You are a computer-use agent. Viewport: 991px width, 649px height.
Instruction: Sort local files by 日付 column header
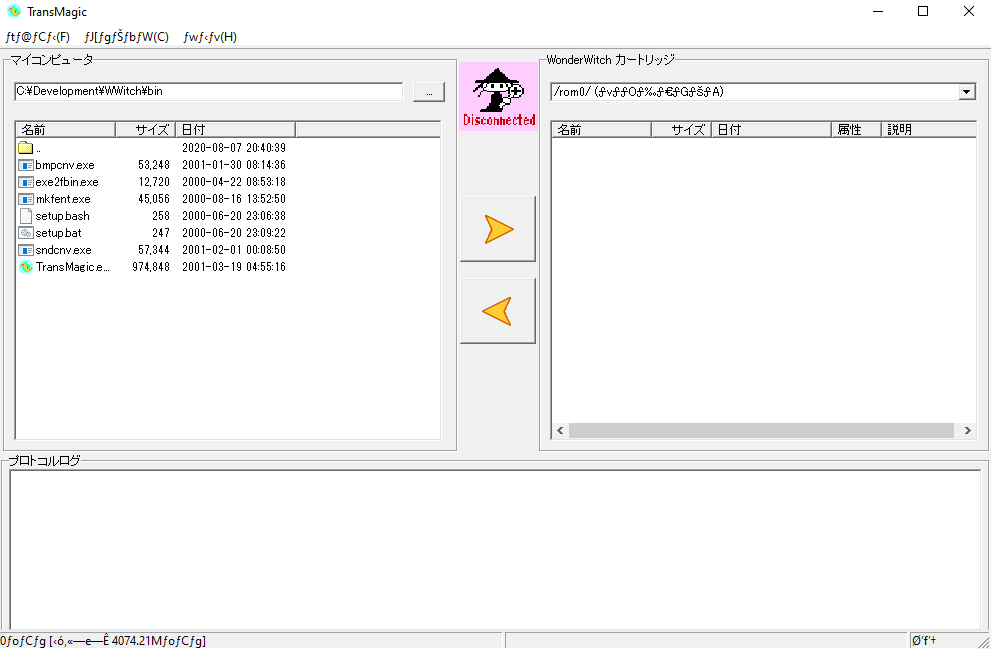[x=235, y=130]
